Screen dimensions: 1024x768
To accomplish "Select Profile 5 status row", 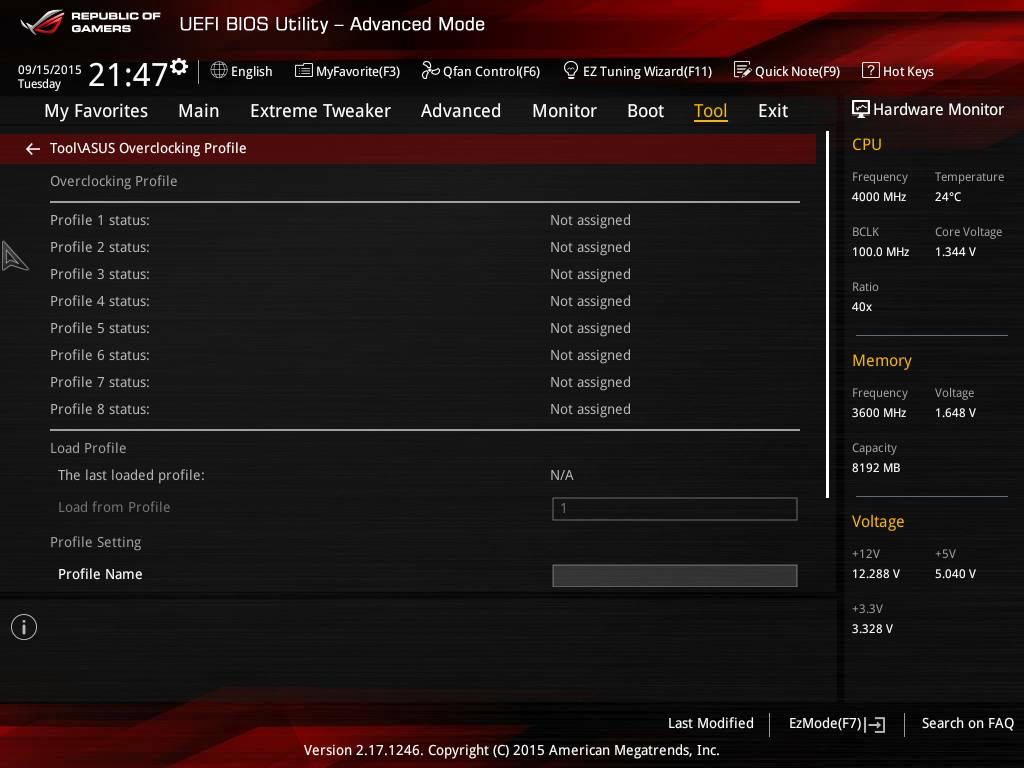I will tap(424, 328).
